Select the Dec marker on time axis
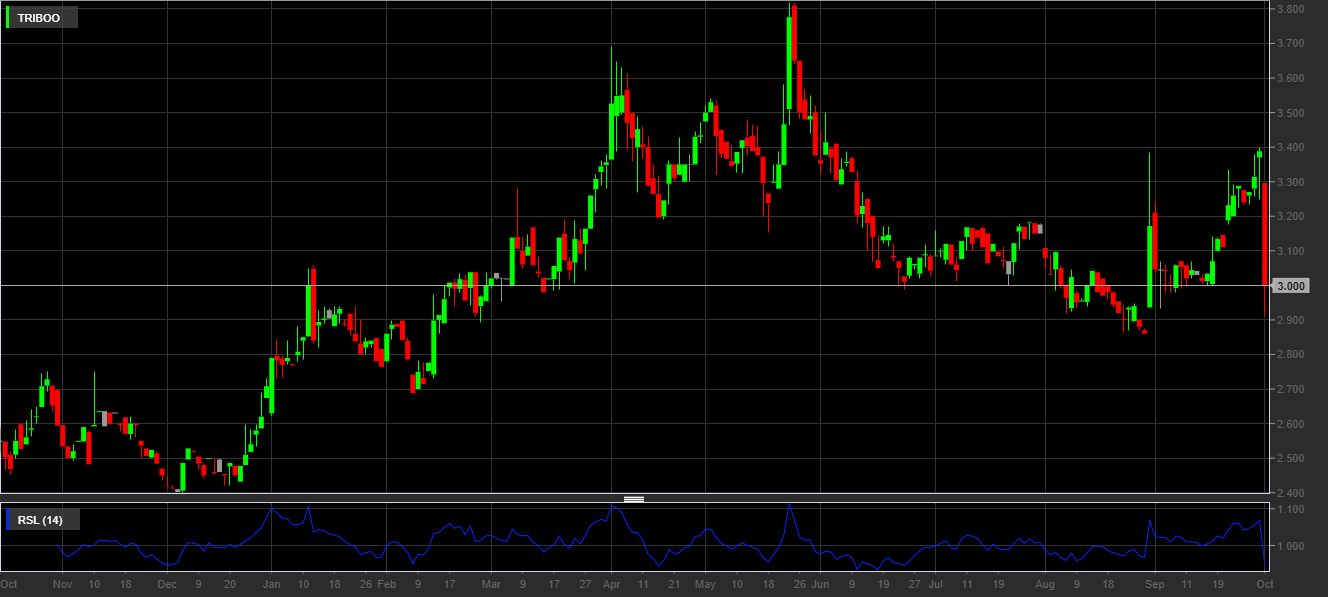This screenshot has width=1328, height=597. 167,584
